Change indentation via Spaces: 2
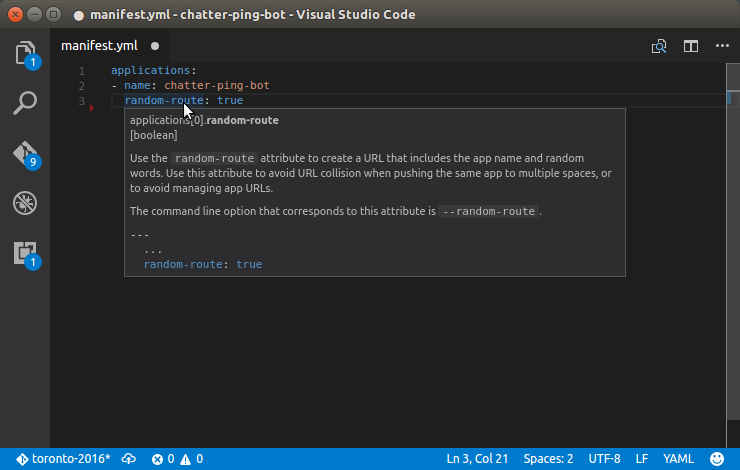Viewport: 740px width, 470px height. click(548, 459)
